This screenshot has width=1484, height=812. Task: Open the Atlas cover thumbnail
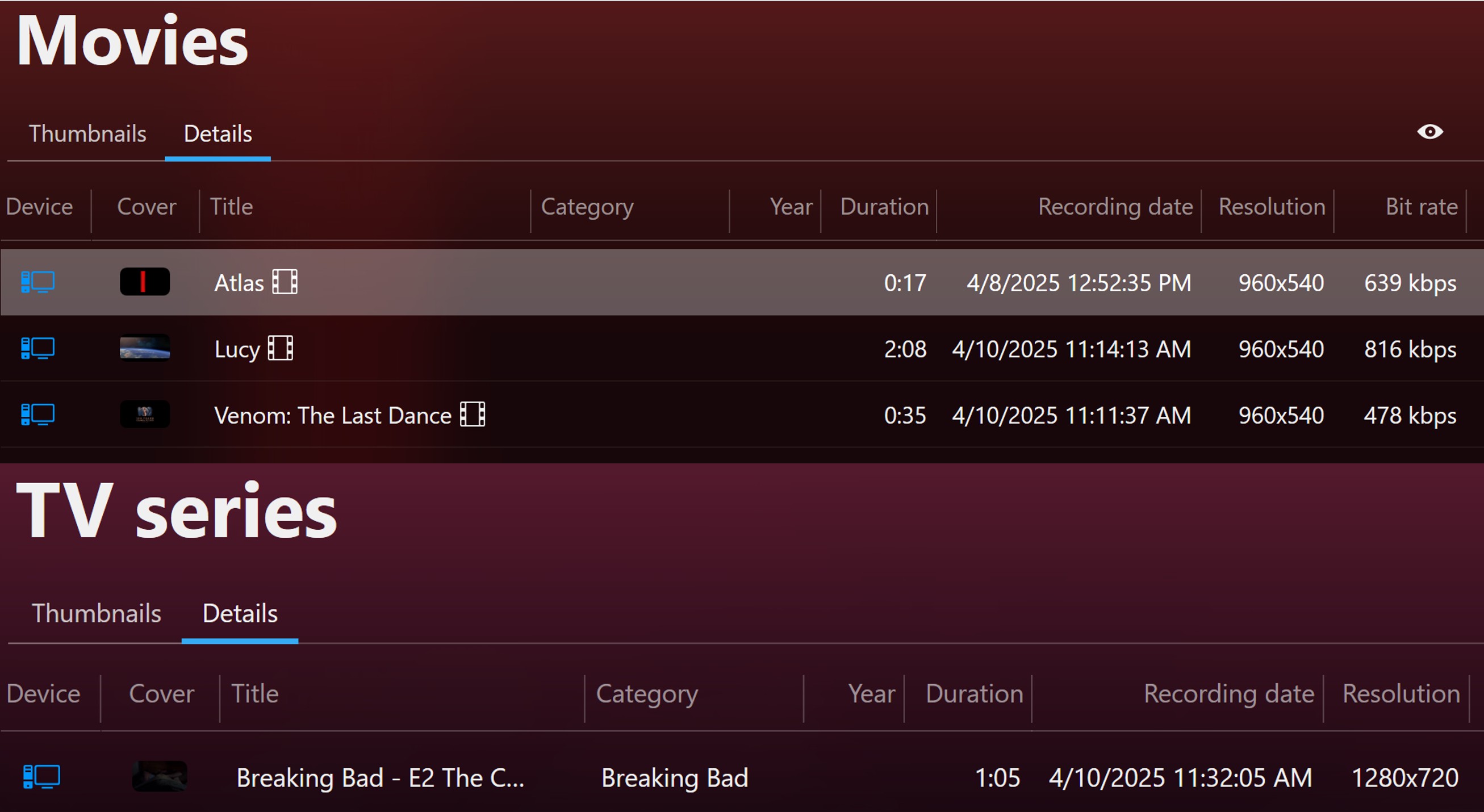[x=145, y=282]
